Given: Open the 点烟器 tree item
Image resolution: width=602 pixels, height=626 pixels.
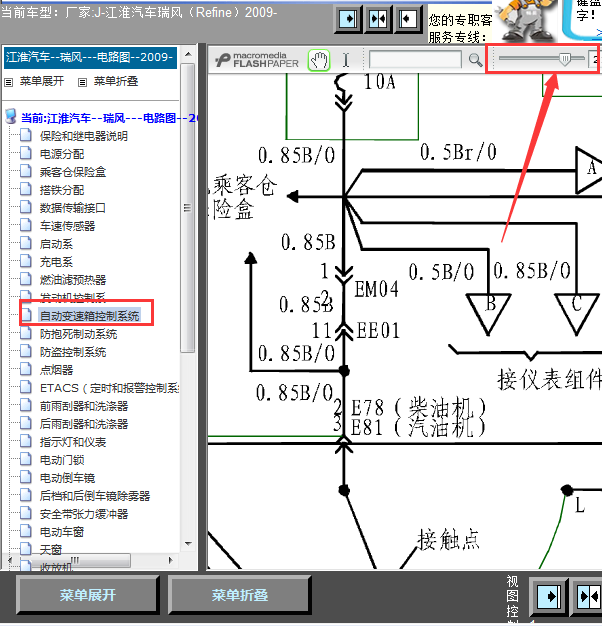Looking at the screenshot, I should (56, 370).
